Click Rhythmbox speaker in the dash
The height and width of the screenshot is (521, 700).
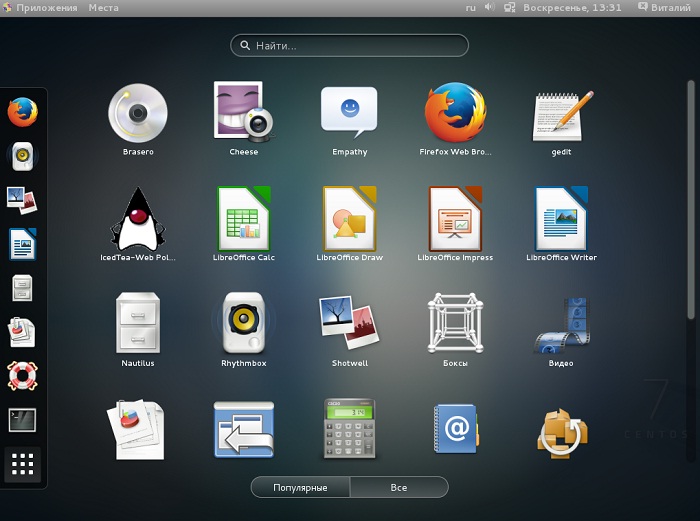pyautogui.click(x=22, y=156)
